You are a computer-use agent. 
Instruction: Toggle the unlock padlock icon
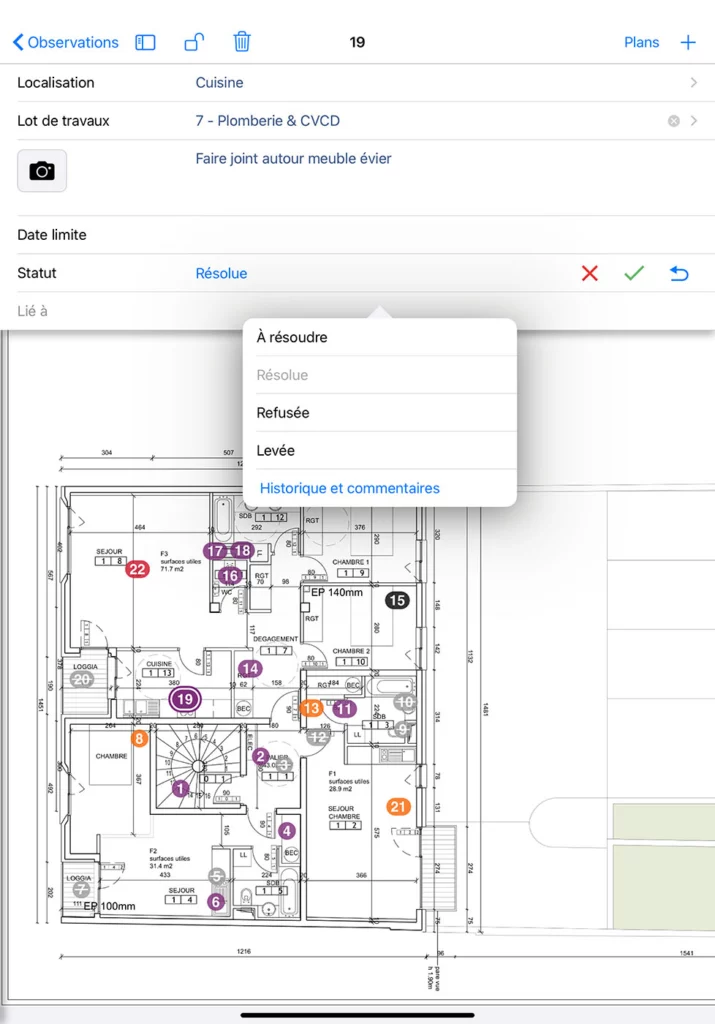pyautogui.click(x=195, y=42)
